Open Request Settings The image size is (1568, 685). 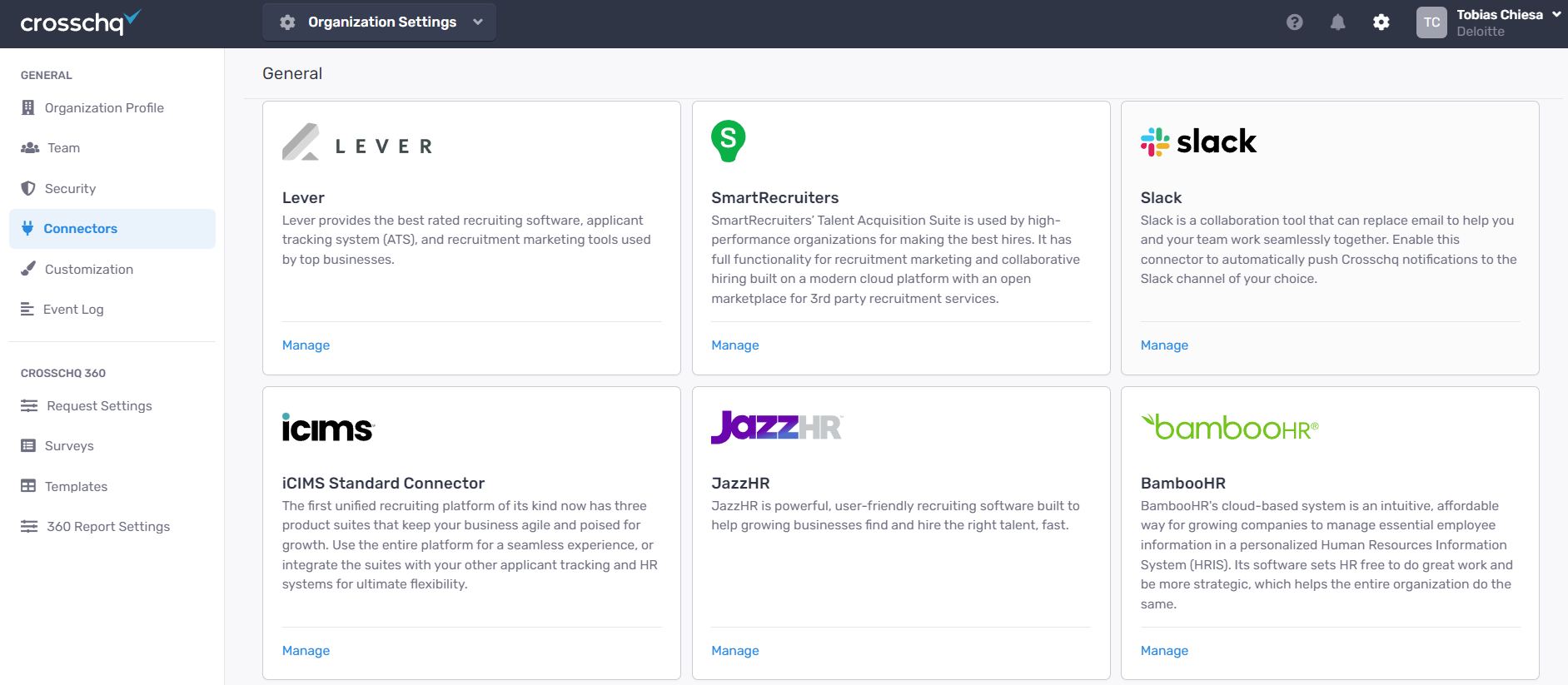pyautogui.click(x=112, y=405)
